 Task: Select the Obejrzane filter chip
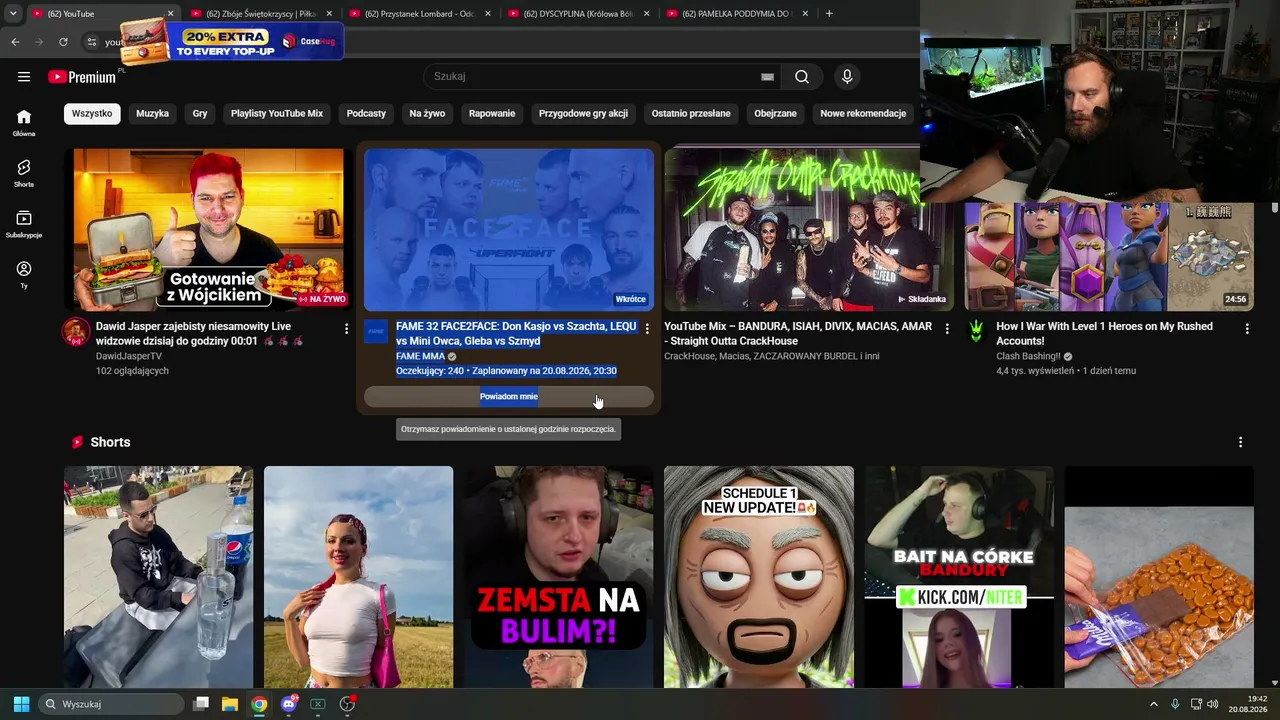(775, 114)
